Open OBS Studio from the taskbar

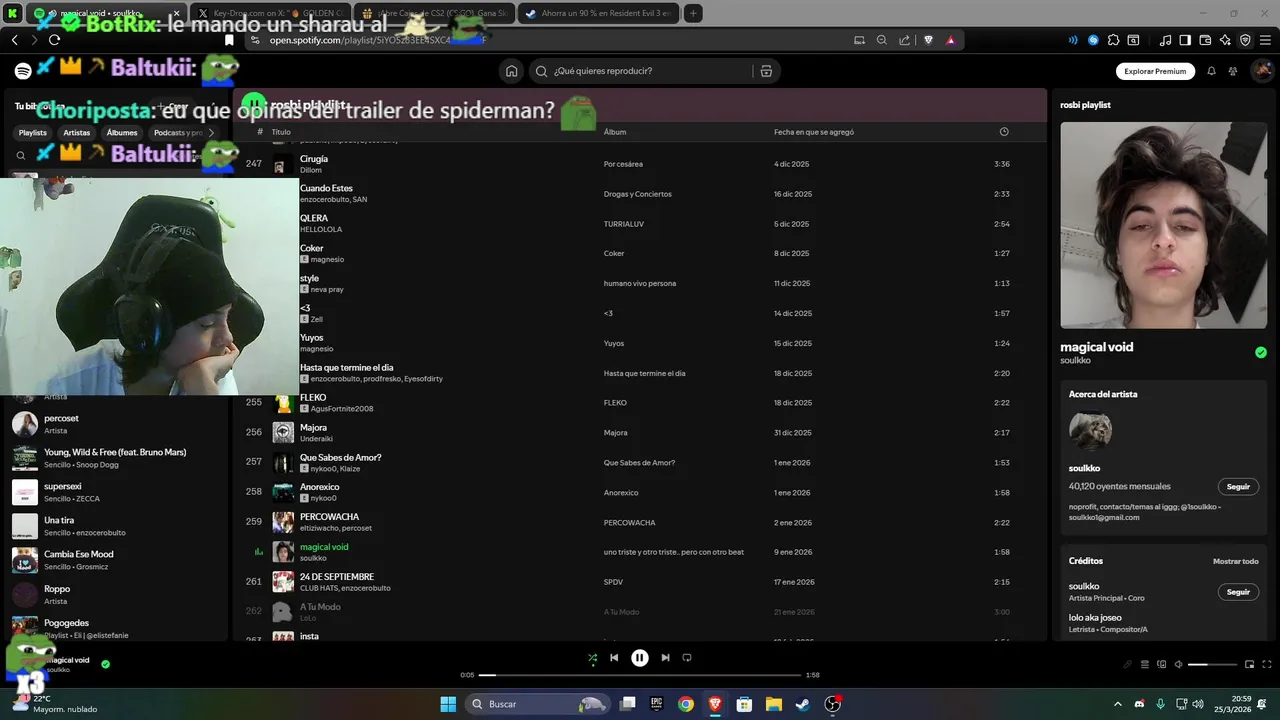832,704
